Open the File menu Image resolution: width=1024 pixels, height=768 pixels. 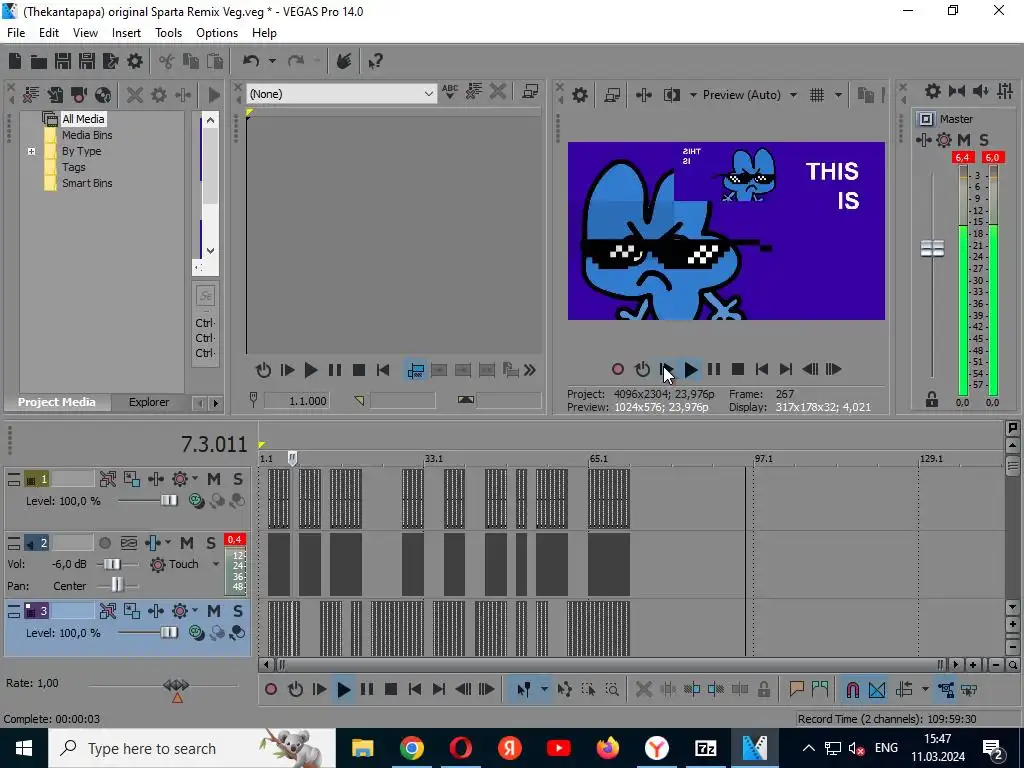pos(16,33)
